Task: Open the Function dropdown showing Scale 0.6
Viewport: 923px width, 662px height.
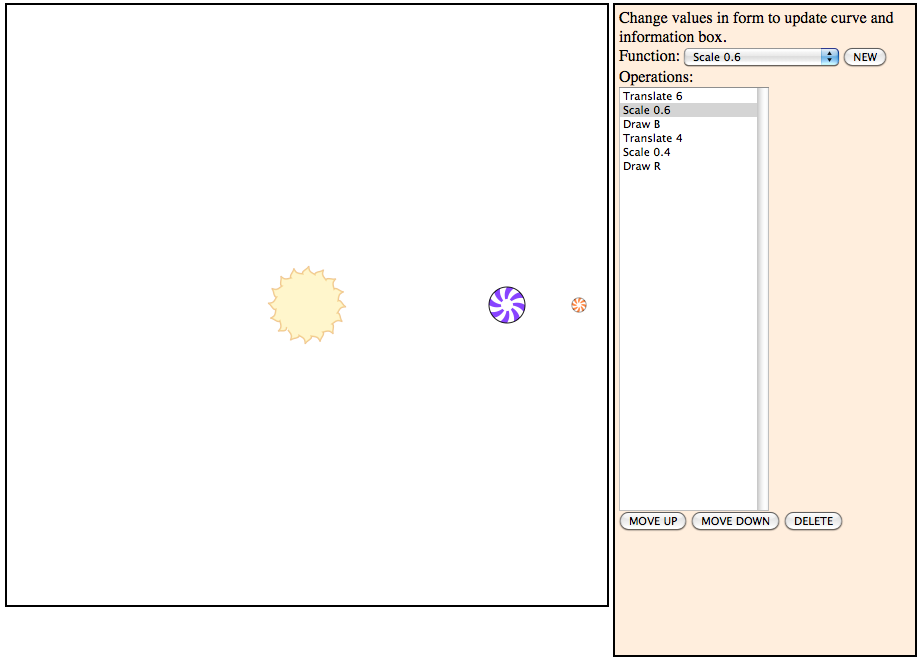Action: [x=761, y=57]
